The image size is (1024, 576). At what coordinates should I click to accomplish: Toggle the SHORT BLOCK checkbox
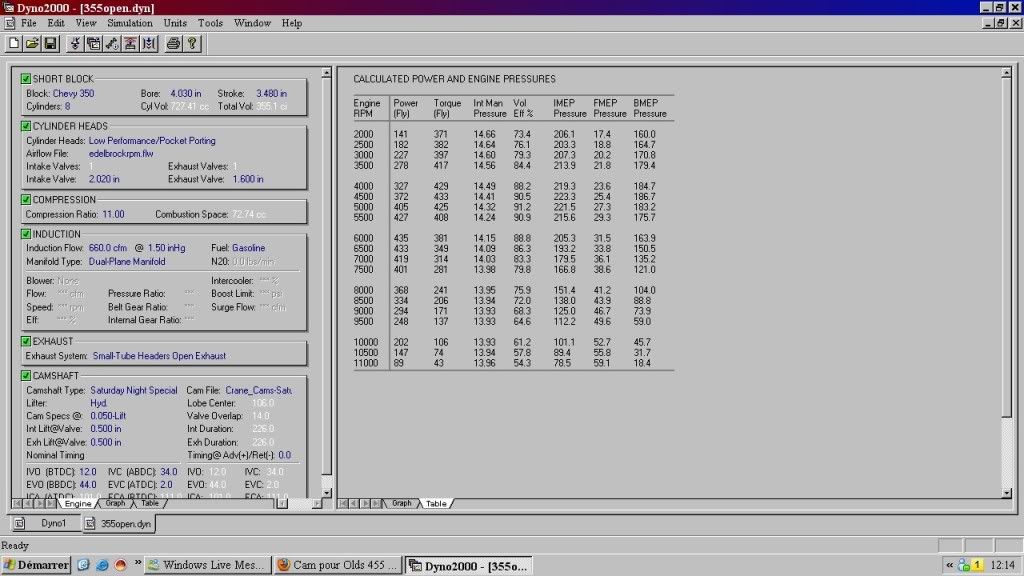point(25,78)
